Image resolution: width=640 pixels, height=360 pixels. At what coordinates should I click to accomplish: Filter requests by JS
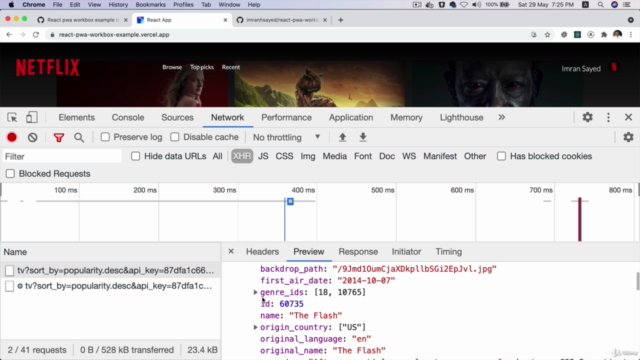[x=263, y=156]
